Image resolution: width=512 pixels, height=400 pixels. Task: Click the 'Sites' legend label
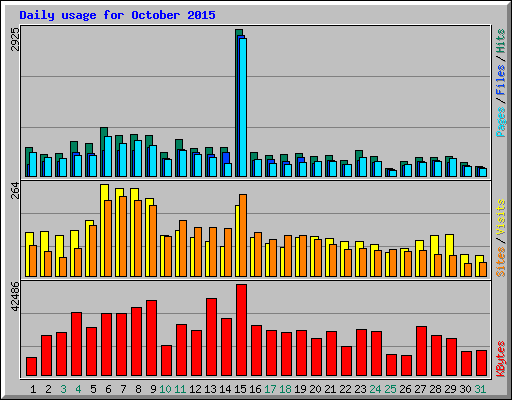pyautogui.click(x=500, y=262)
